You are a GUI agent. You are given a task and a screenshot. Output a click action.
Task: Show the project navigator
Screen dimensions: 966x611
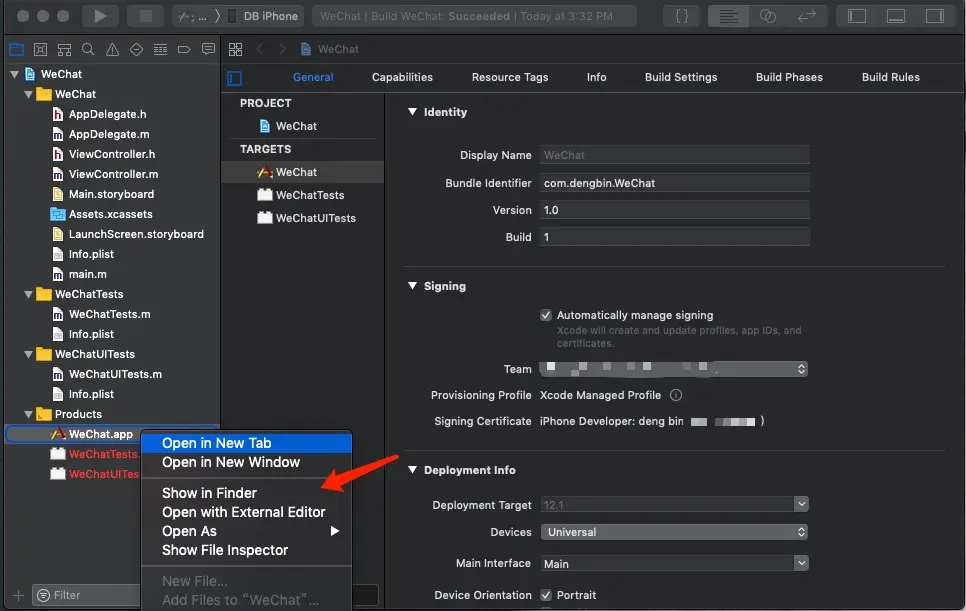click(16, 49)
